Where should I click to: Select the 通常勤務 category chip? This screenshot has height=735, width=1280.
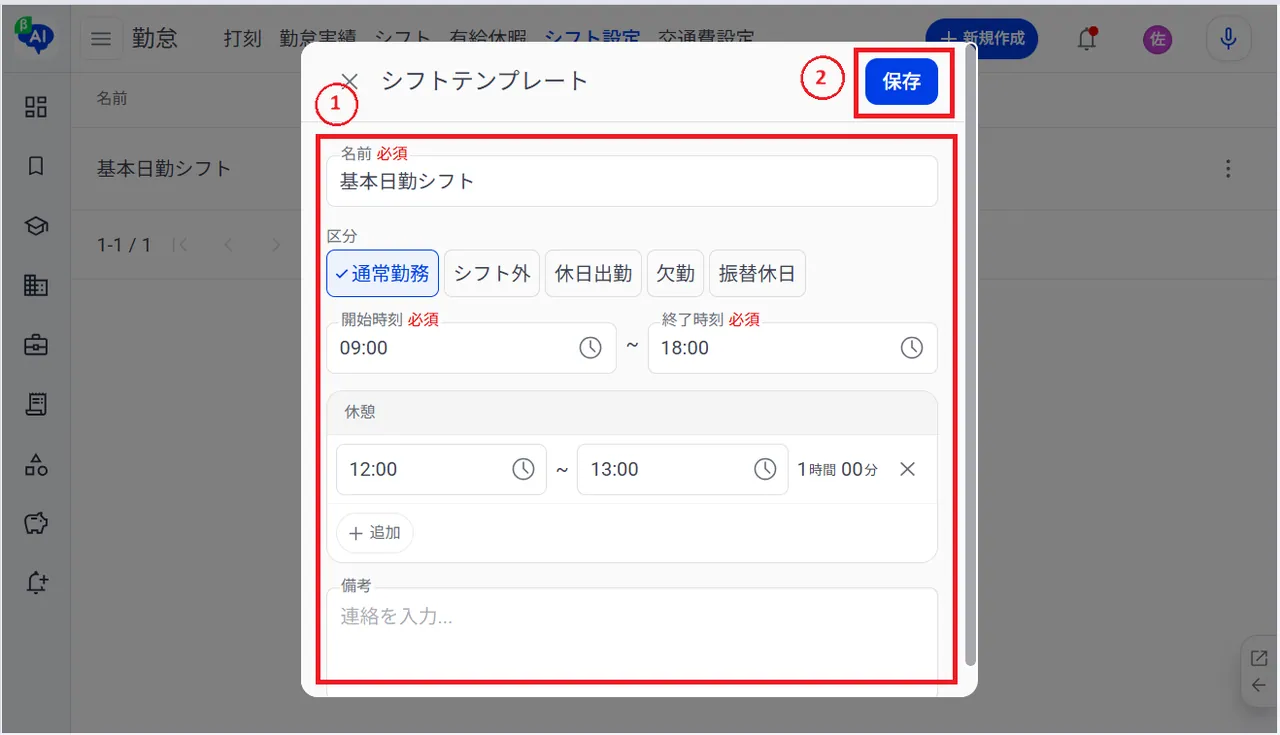point(383,273)
